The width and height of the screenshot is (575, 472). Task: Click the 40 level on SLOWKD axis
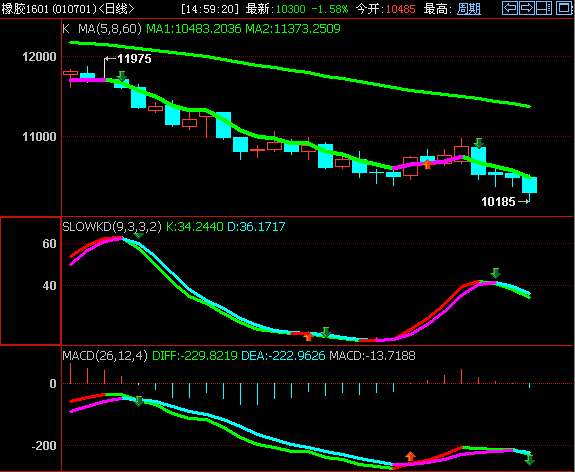[x=49, y=286]
